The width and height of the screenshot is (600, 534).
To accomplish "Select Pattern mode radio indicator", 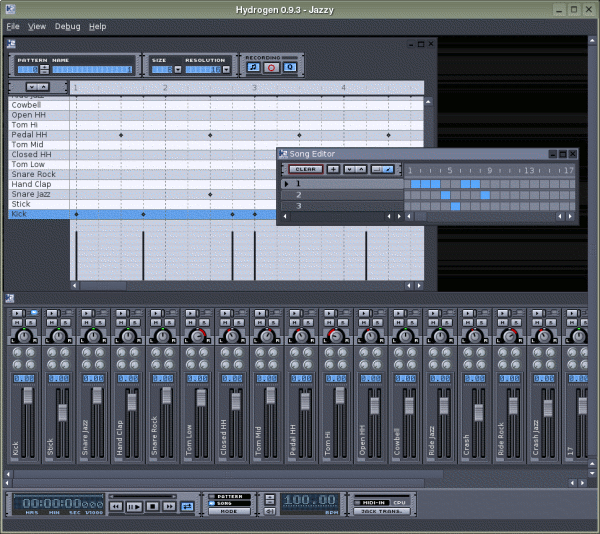I will point(212,496).
